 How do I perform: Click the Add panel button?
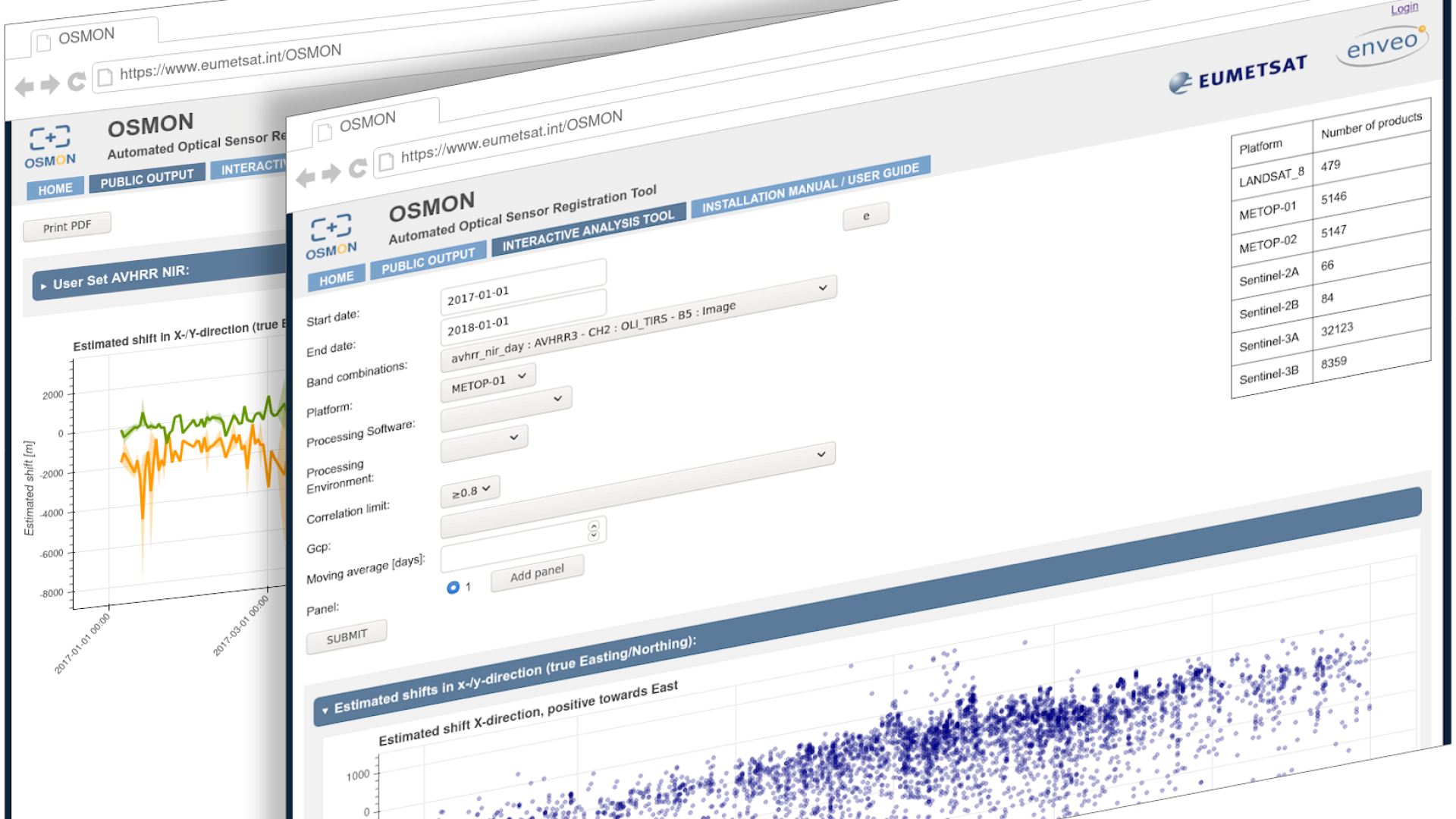[x=537, y=573]
